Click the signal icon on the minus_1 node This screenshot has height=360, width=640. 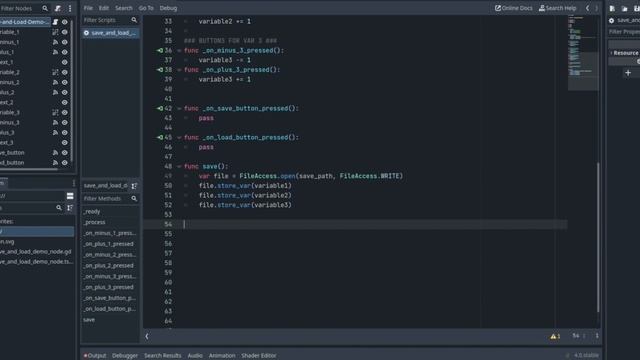coord(55,42)
